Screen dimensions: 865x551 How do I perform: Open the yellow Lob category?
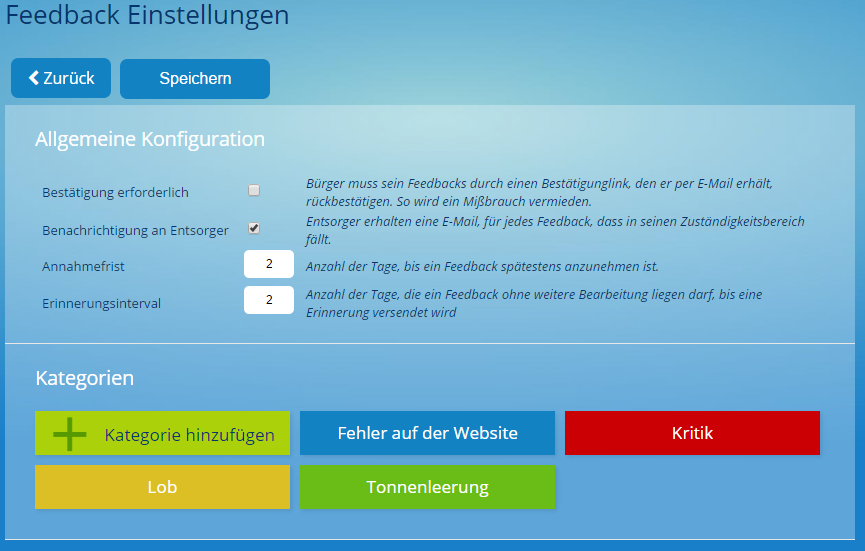click(162, 487)
